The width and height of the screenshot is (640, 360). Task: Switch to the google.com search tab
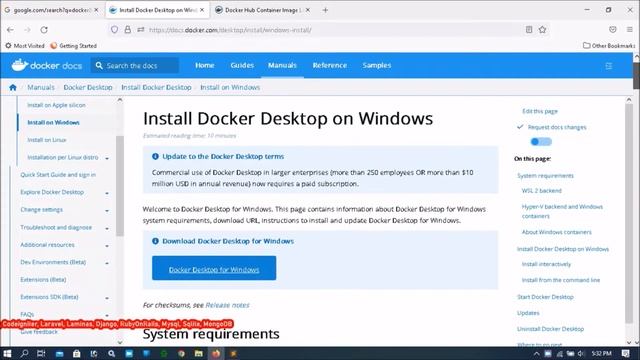coord(51,10)
